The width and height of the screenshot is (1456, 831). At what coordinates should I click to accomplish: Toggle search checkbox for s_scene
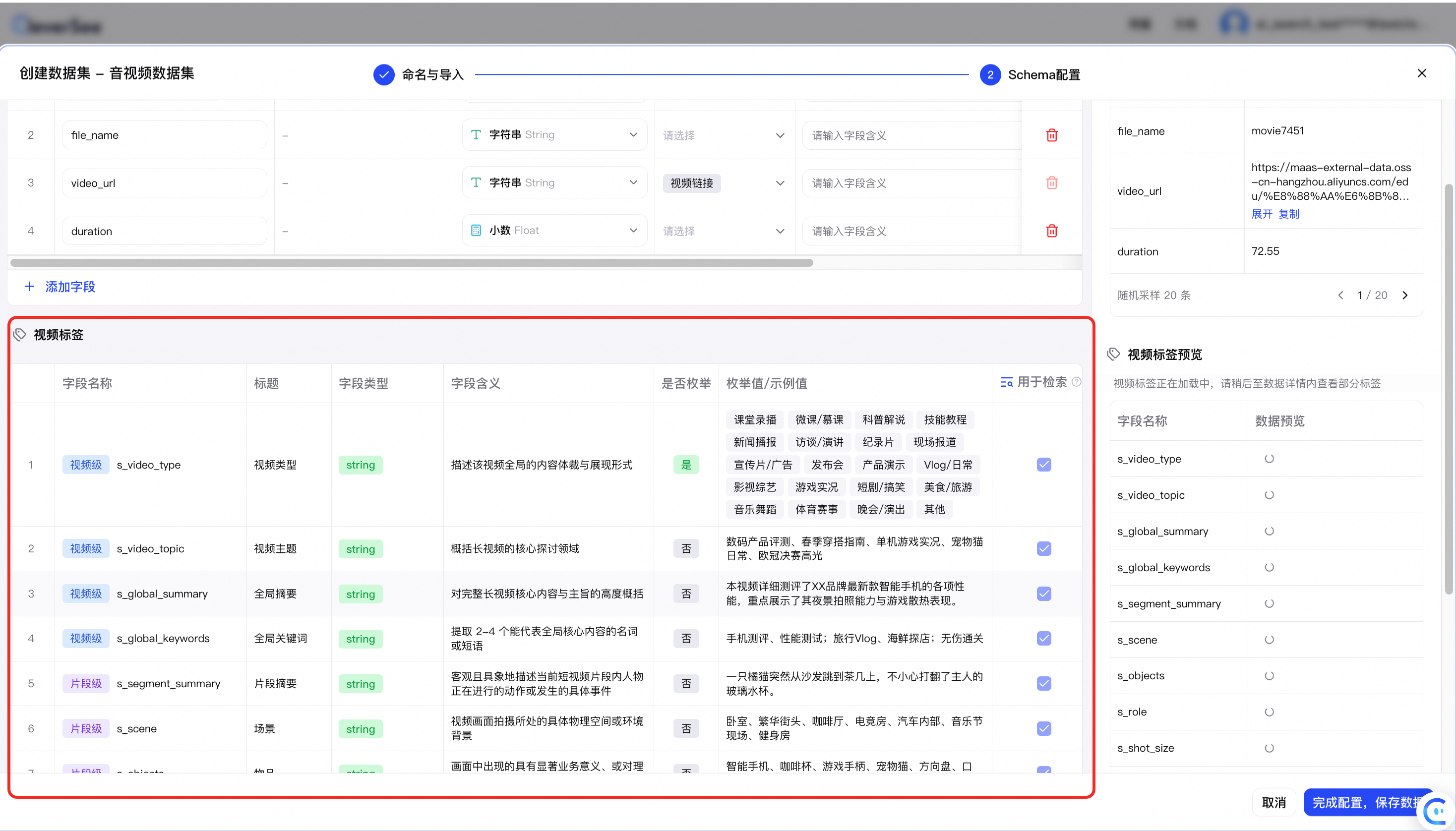pos(1044,728)
